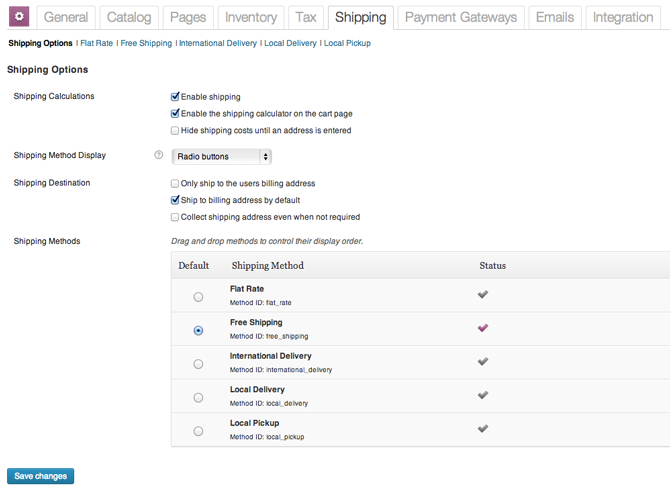This screenshot has width=670, height=500.
Task: Click the drag and drop methods hint
Action: pos(267,241)
